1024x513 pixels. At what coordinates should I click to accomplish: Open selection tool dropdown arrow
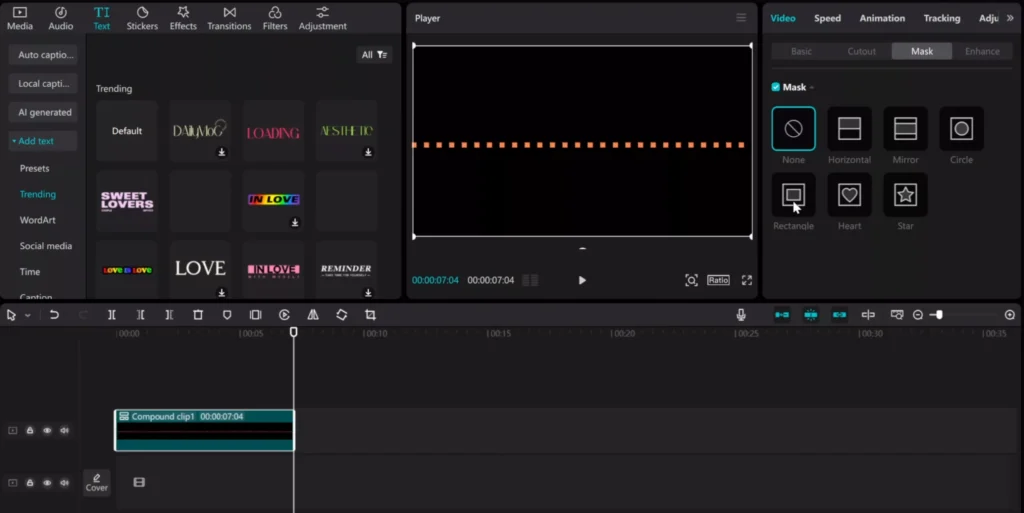click(27, 315)
